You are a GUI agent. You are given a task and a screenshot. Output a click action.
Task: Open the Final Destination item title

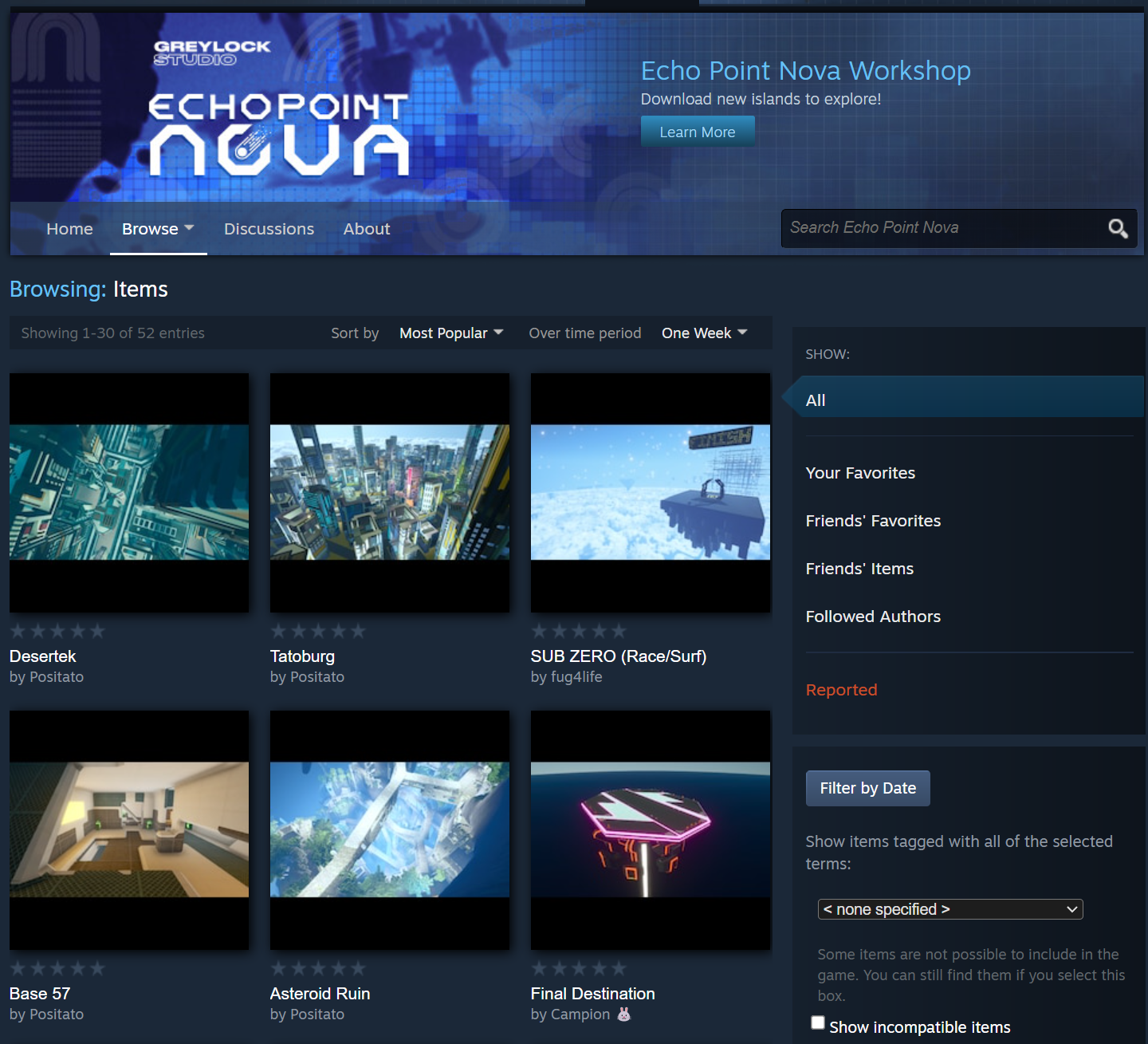(x=592, y=994)
